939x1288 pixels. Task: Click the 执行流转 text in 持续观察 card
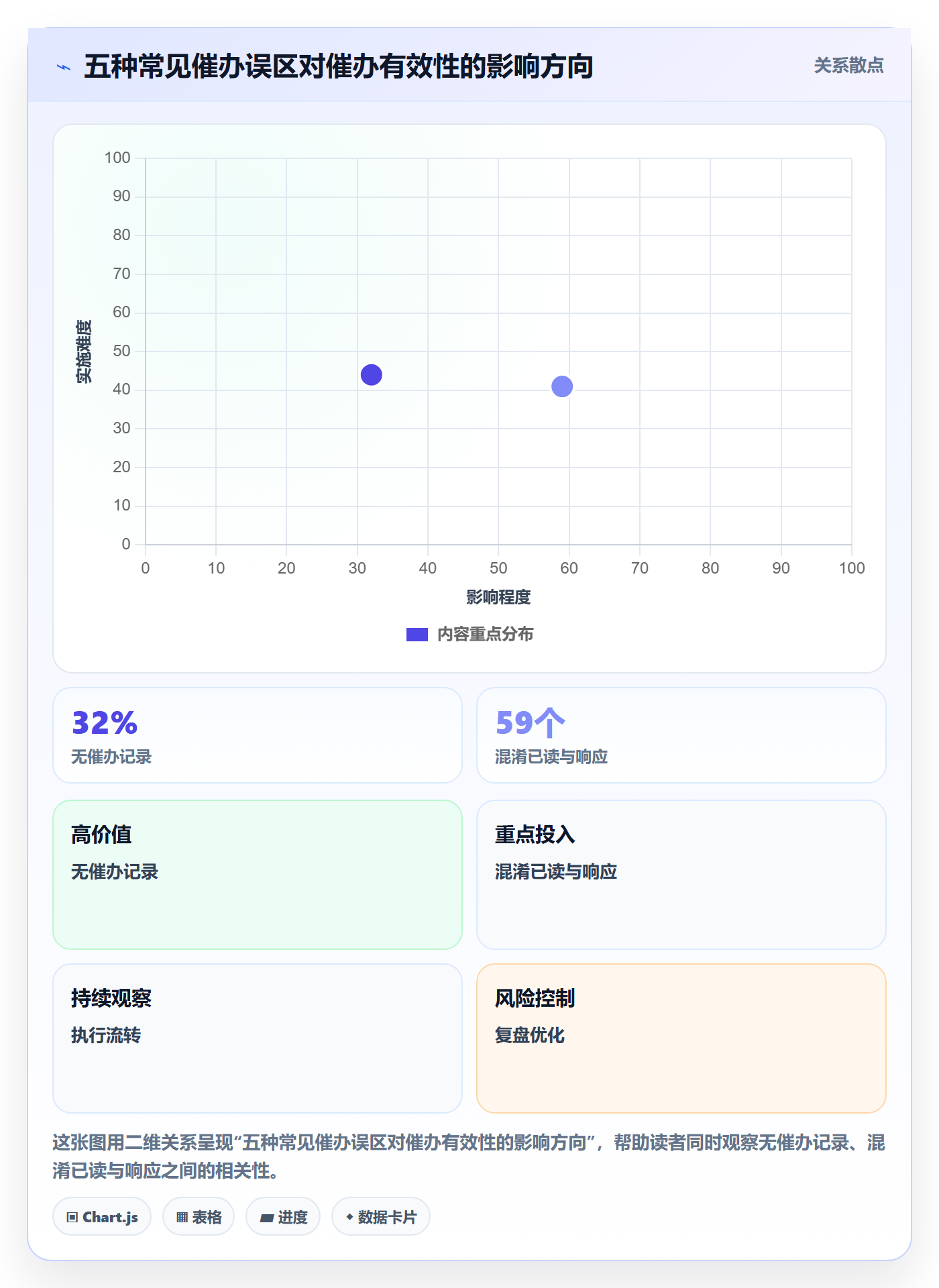(x=106, y=1035)
